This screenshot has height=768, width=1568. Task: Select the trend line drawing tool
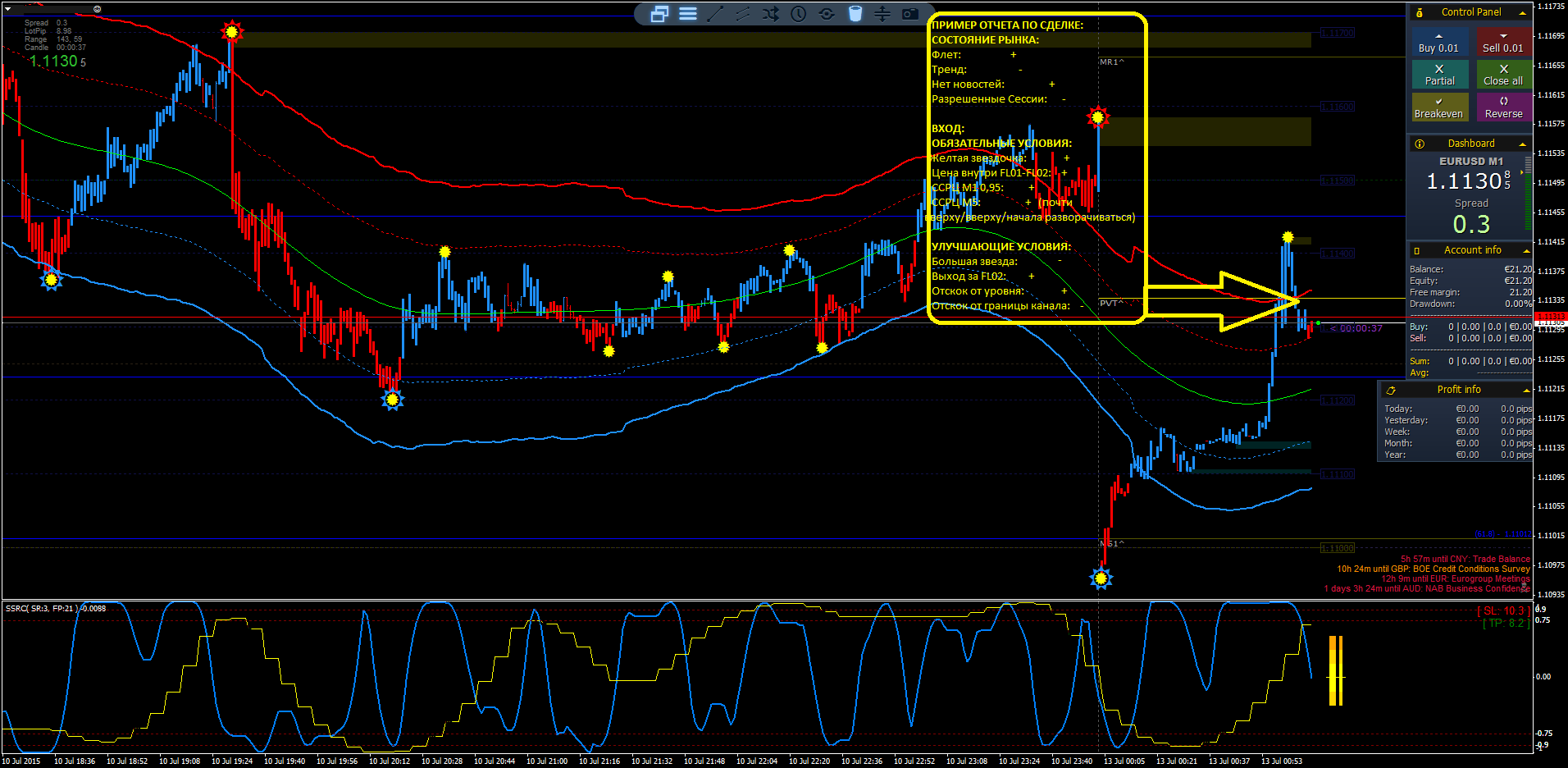(x=715, y=14)
